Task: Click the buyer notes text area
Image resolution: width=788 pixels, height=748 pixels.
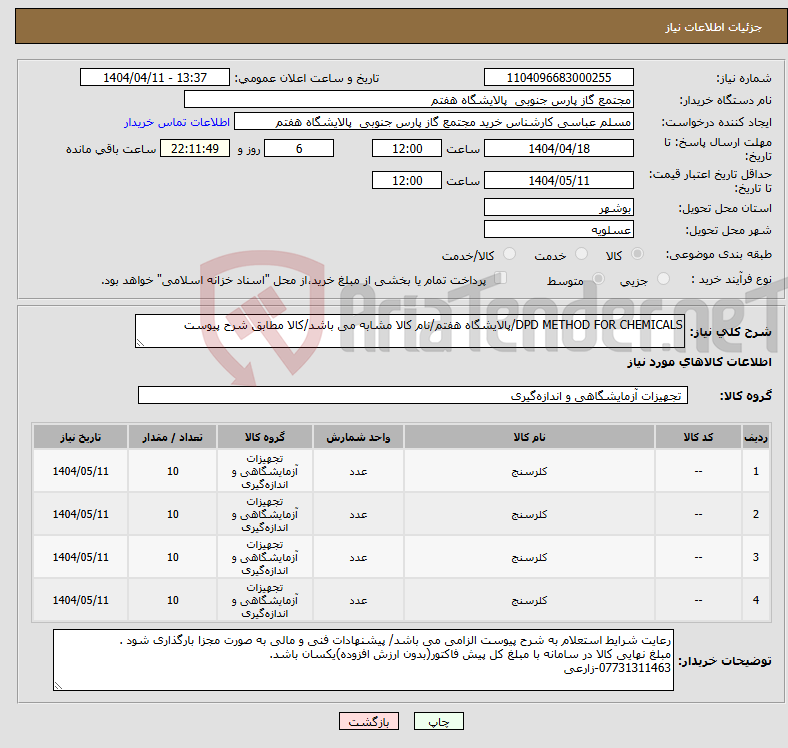Action: 363,660
